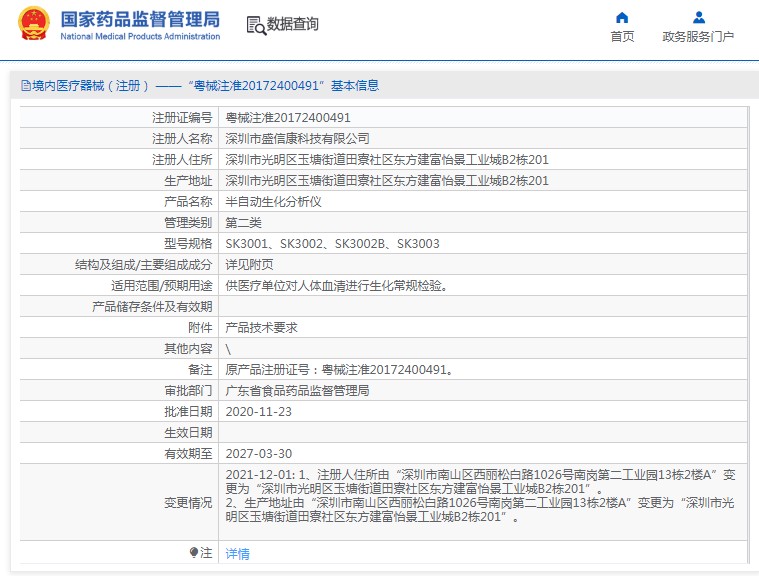The width and height of the screenshot is (759, 576).
Task: Open the 详情 link in notes row
Action: click(x=237, y=553)
